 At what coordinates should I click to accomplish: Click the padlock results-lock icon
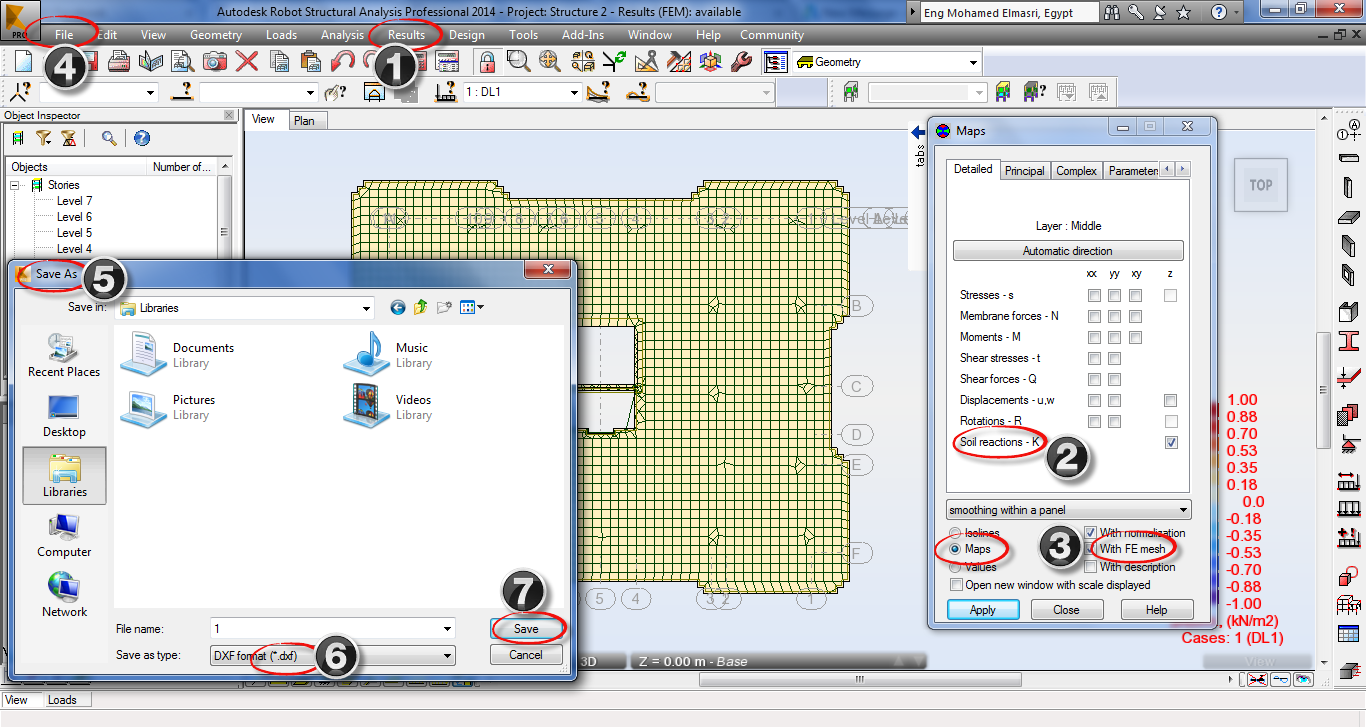(487, 62)
